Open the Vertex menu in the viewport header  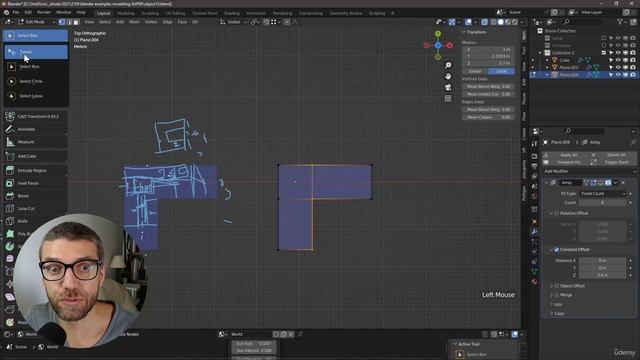tap(151, 22)
